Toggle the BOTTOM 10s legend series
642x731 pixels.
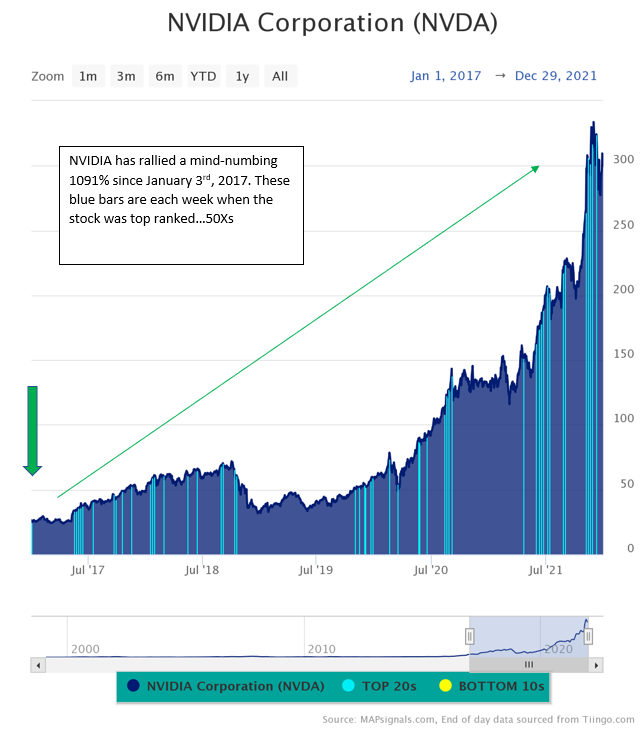(492, 686)
